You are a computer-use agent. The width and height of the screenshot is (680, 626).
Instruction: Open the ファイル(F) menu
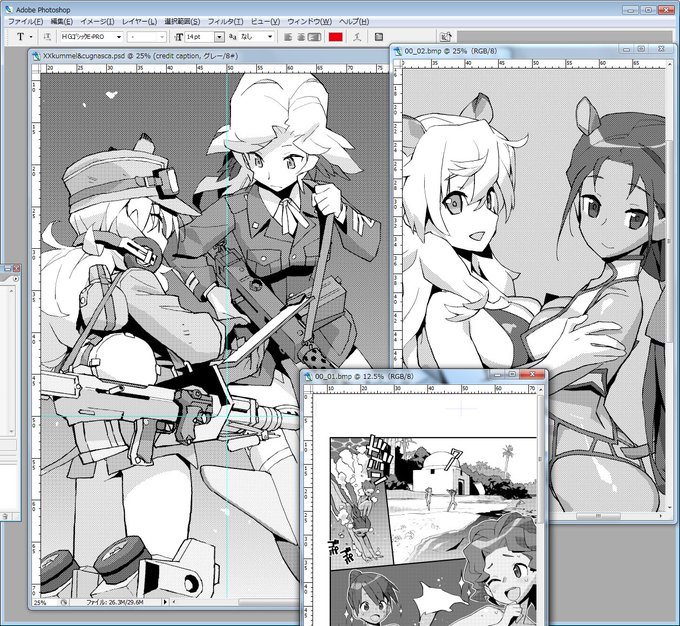(x=26, y=21)
